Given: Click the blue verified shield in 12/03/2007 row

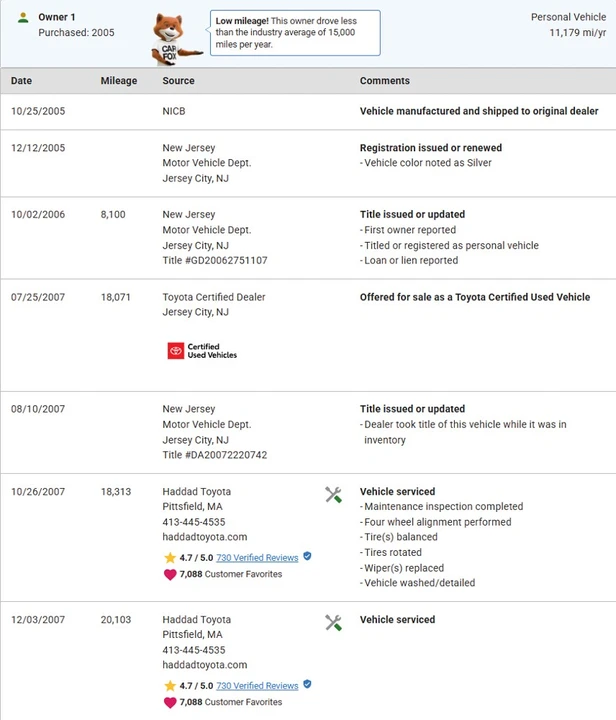Looking at the screenshot, I should click(308, 684).
